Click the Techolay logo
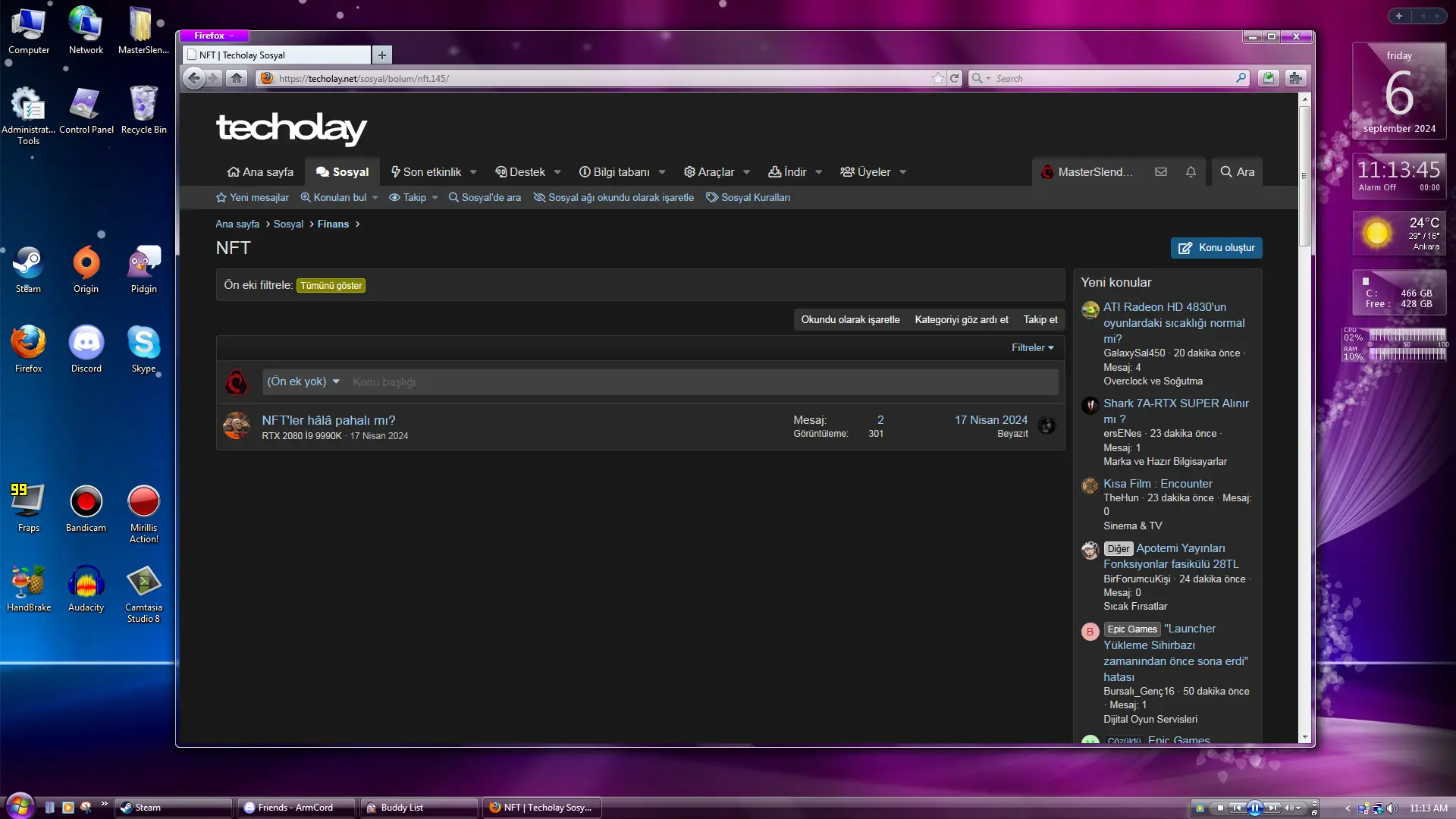 point(291,128)
